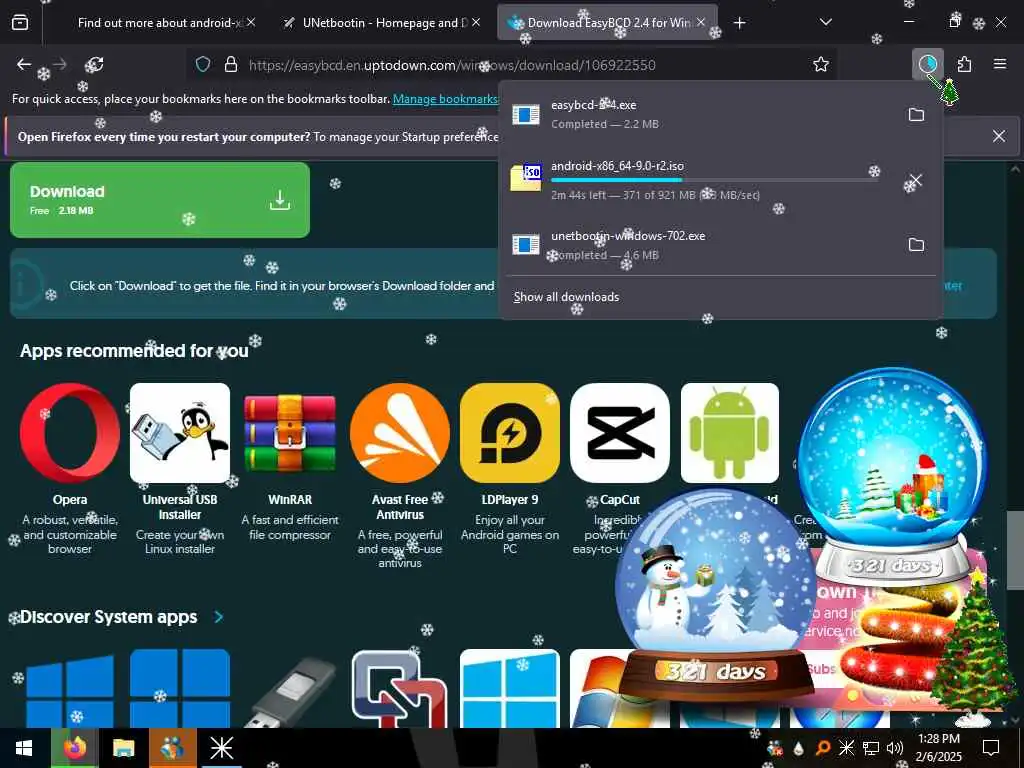The height and width of the screenshot is (768, 1024).
Task: Click the Opera app title link
Action: 70,500
